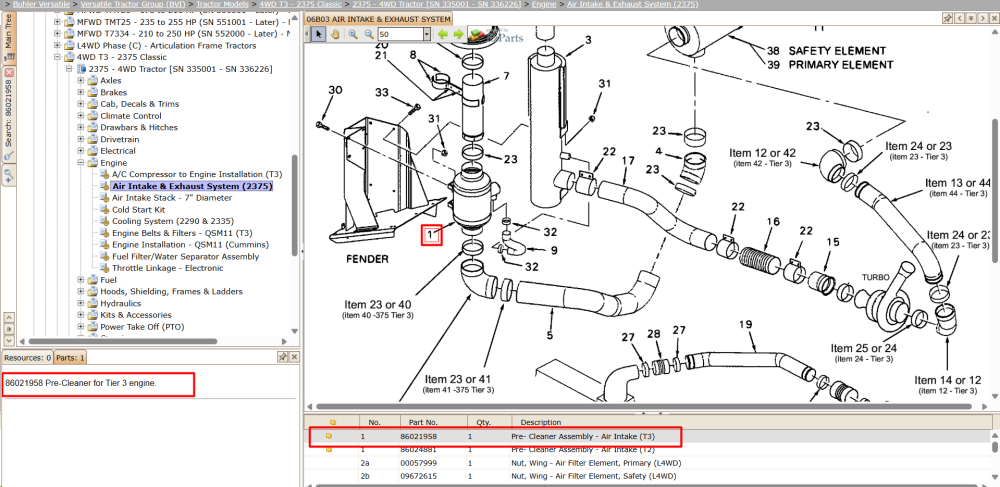Show previous diagram tab with left chevron
Screen dimensions: 1000x487
pos(960,19)
